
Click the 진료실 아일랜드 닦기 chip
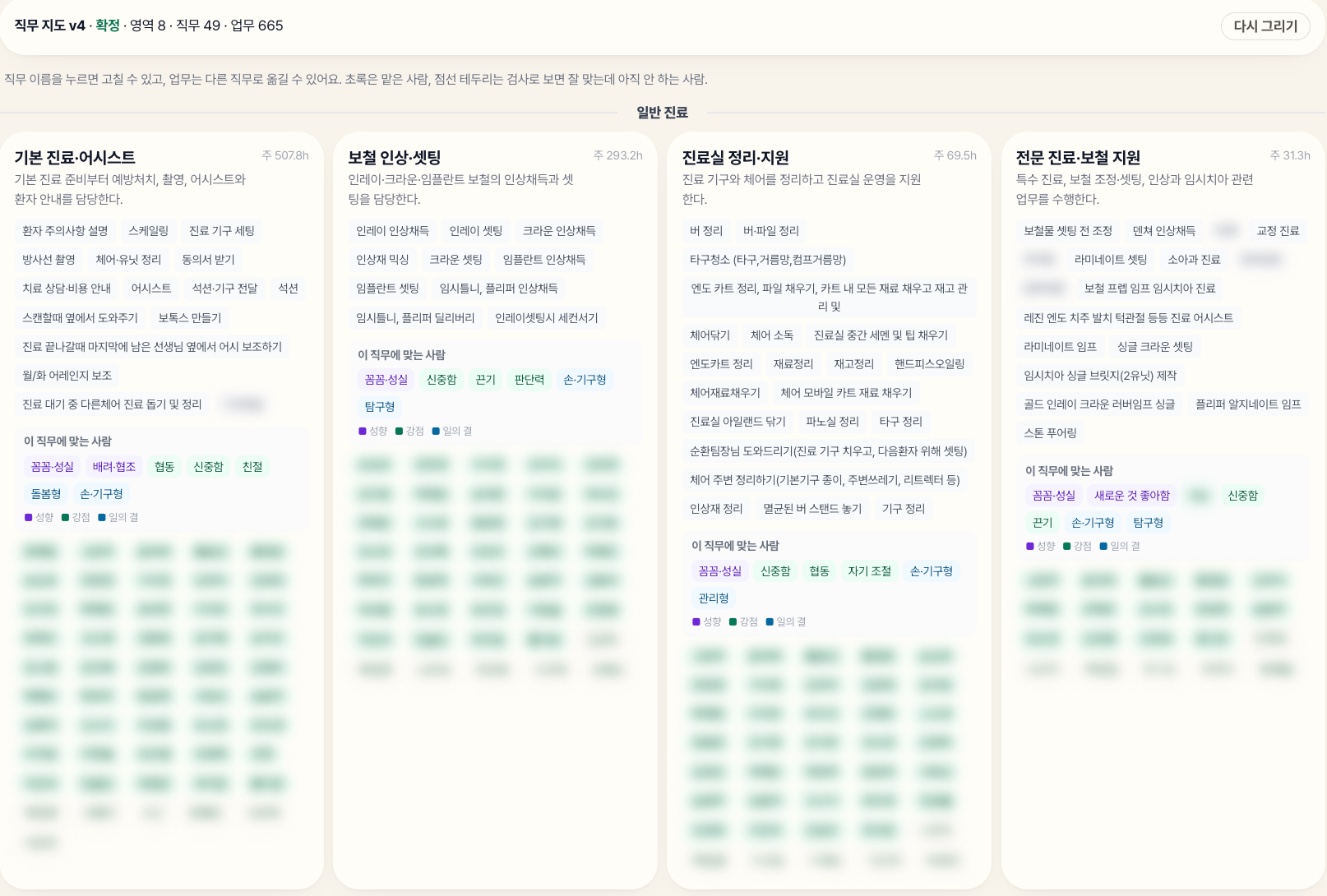738,422
